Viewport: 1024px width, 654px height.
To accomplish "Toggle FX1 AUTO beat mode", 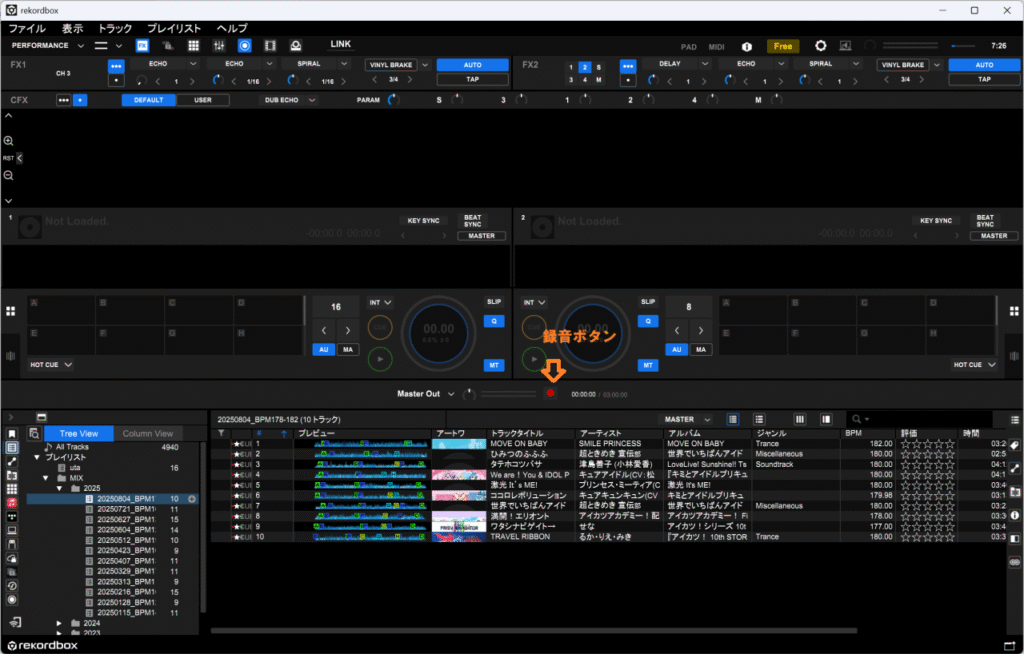I will [472, 65].
